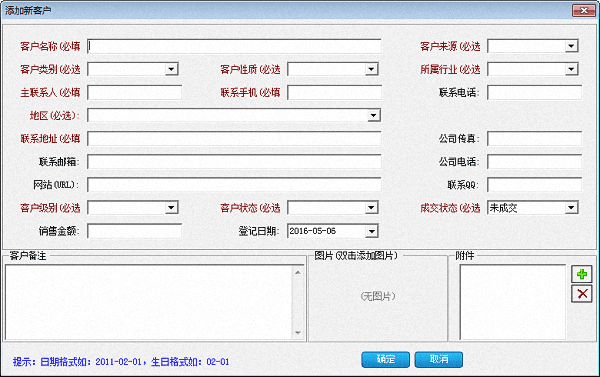Open the 客户来源 dropdown
This screenshot has width=600, height=377.
tap(571, 46)
